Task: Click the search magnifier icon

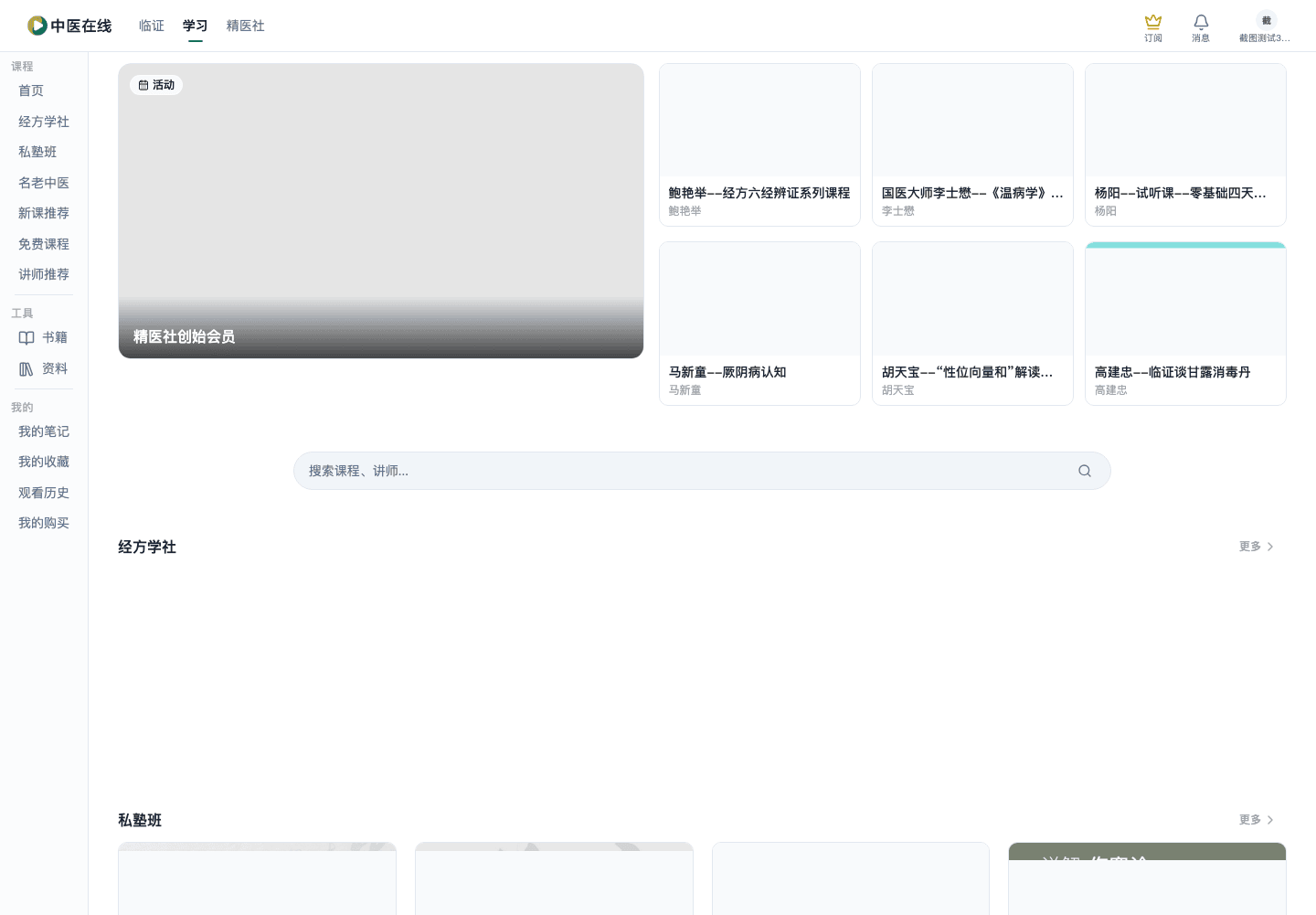Action: pos(1085,471)
